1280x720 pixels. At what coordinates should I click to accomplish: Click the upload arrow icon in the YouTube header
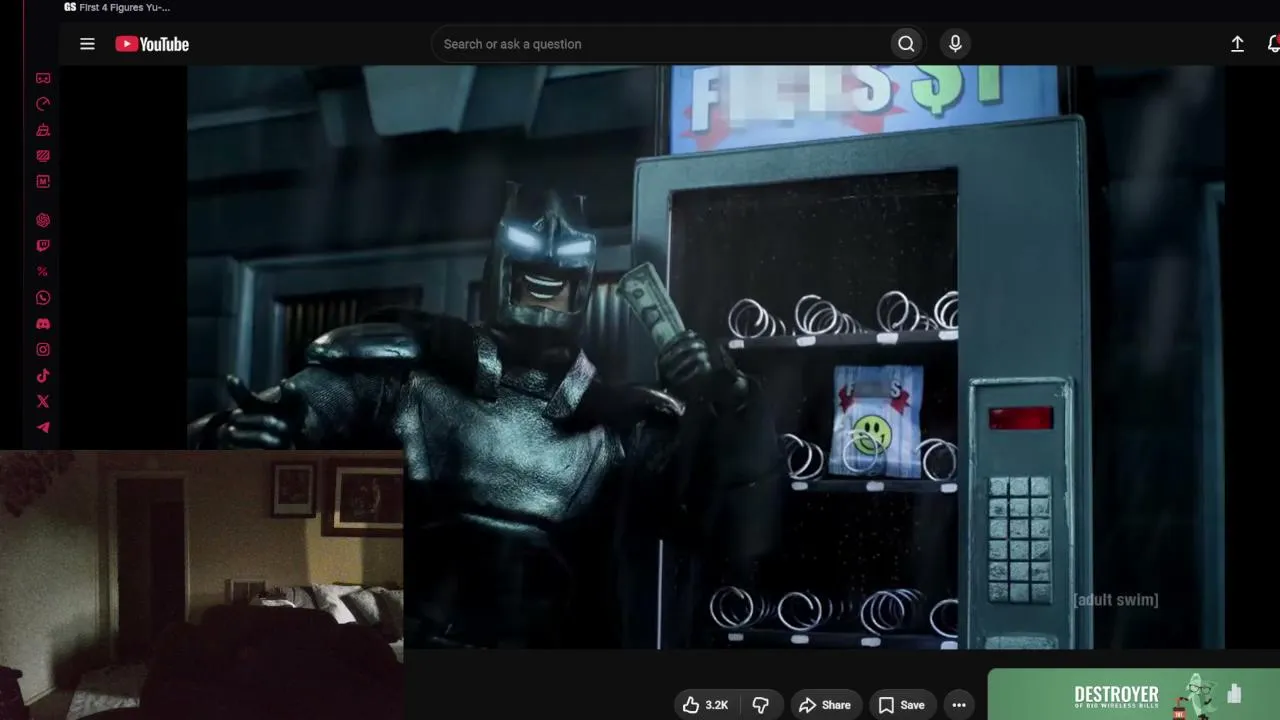[x=1237, y=44]
